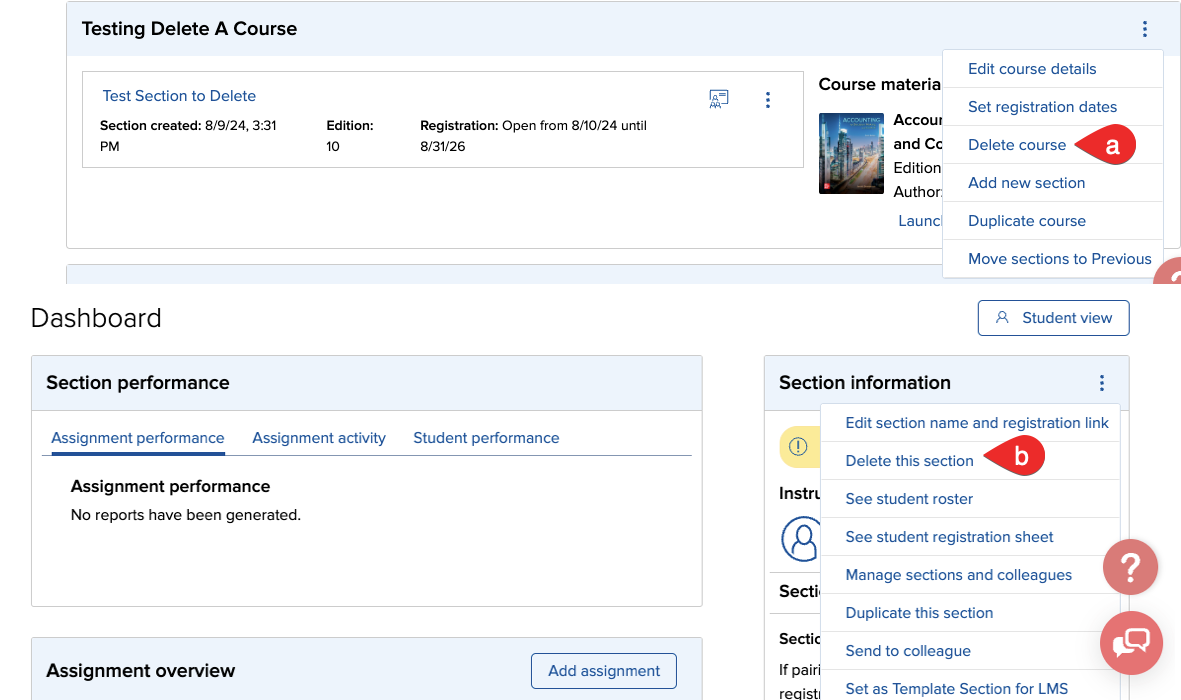Screen dimensions: 1181x700
Task: Open the Test Section to Delete link
Action: click(179, 96)
